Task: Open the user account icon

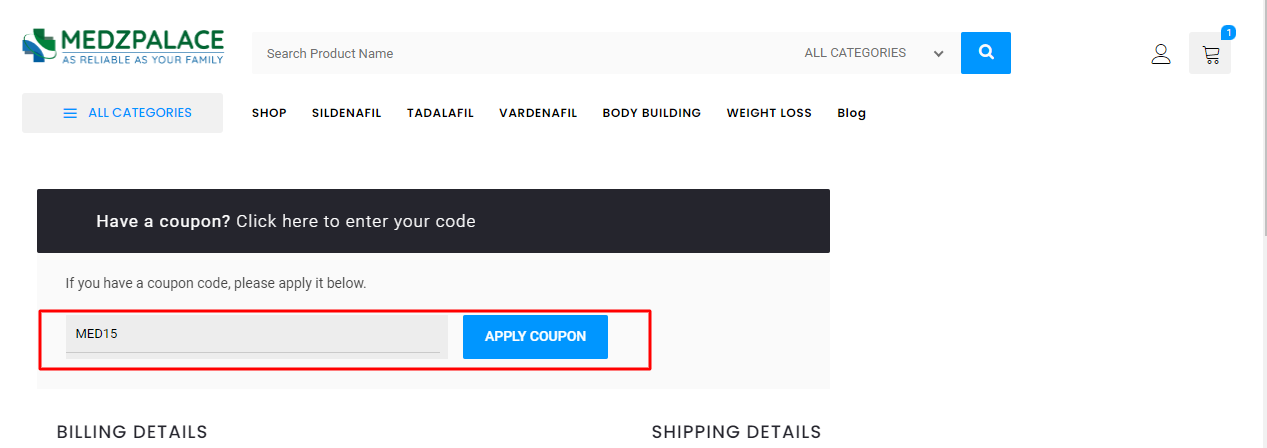Action: [1160, 54]
